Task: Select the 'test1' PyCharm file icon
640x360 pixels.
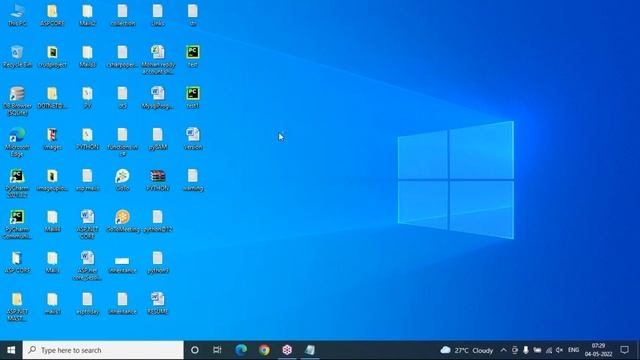Action: [193, 98]
